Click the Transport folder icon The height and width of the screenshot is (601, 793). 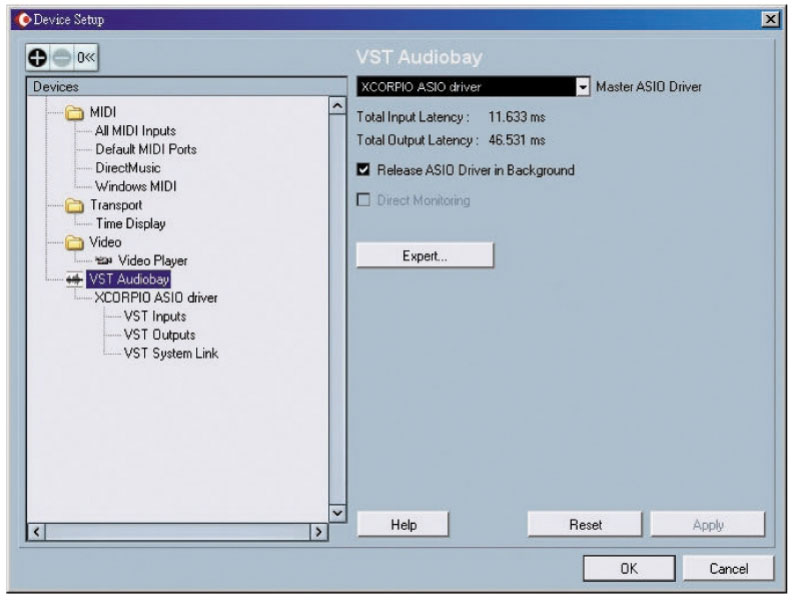point(74,206)
